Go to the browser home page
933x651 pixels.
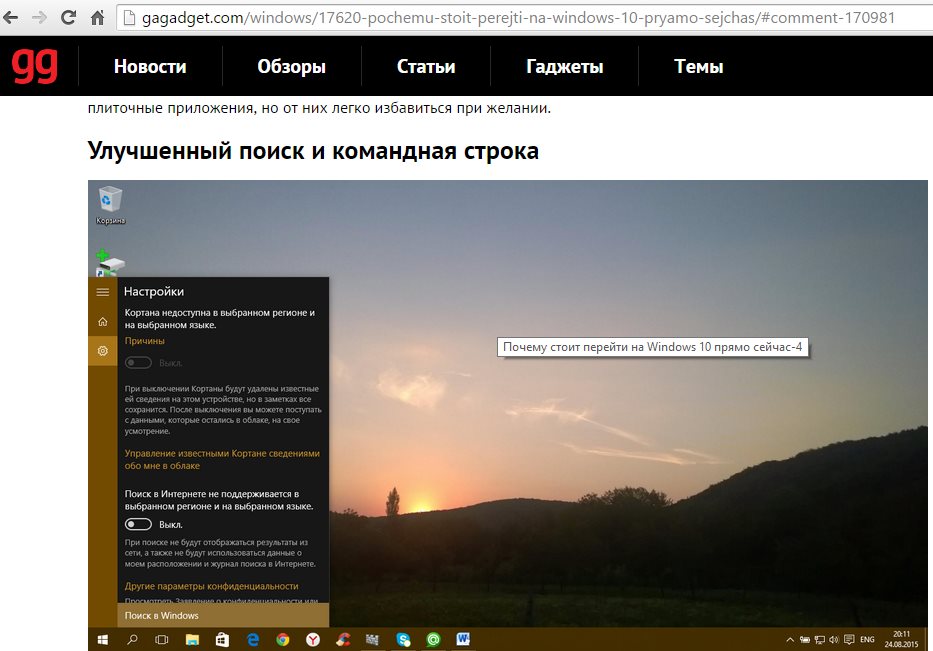(98, 18)
